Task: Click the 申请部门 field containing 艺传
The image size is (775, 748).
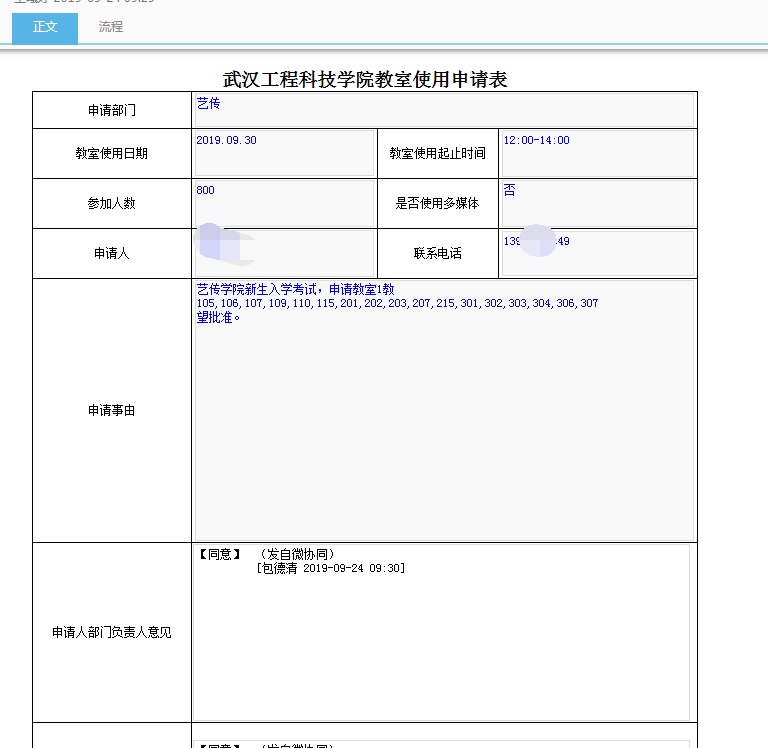Action: click(443, 110)
